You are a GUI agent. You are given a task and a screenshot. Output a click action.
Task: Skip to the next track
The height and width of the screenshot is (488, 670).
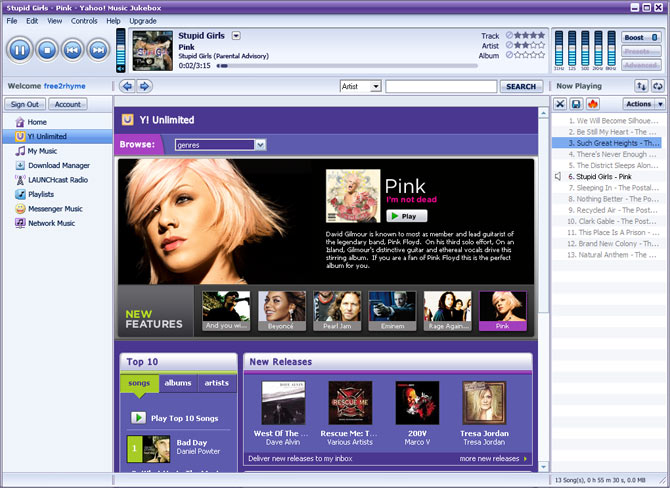click(97, 48)
